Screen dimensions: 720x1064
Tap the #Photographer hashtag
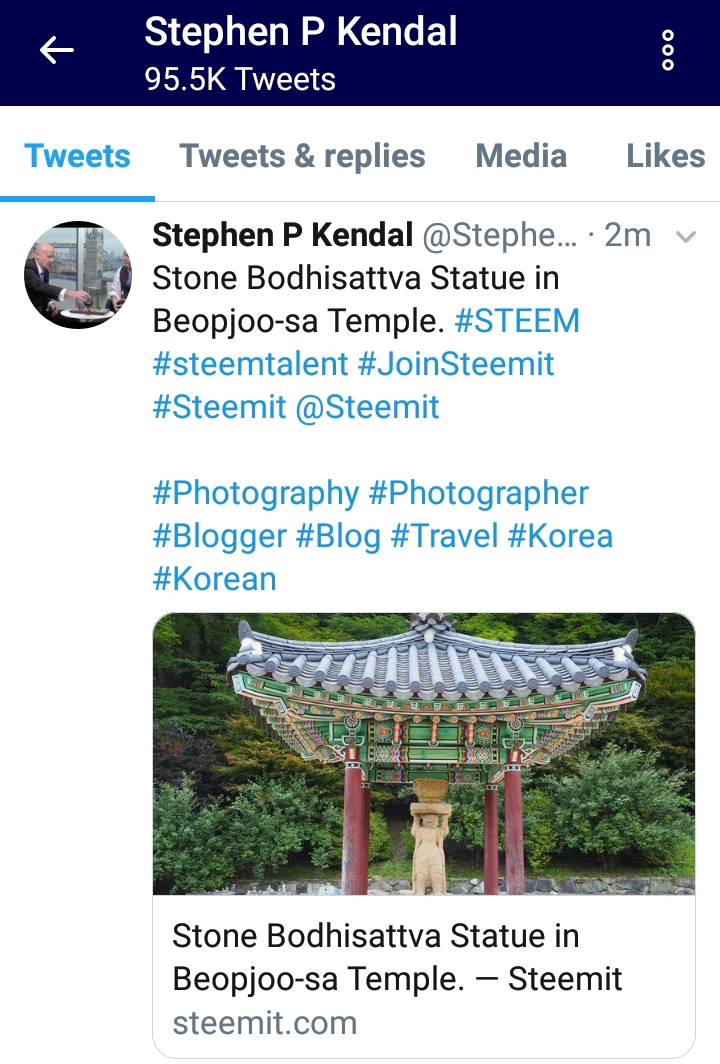[478, 493]
